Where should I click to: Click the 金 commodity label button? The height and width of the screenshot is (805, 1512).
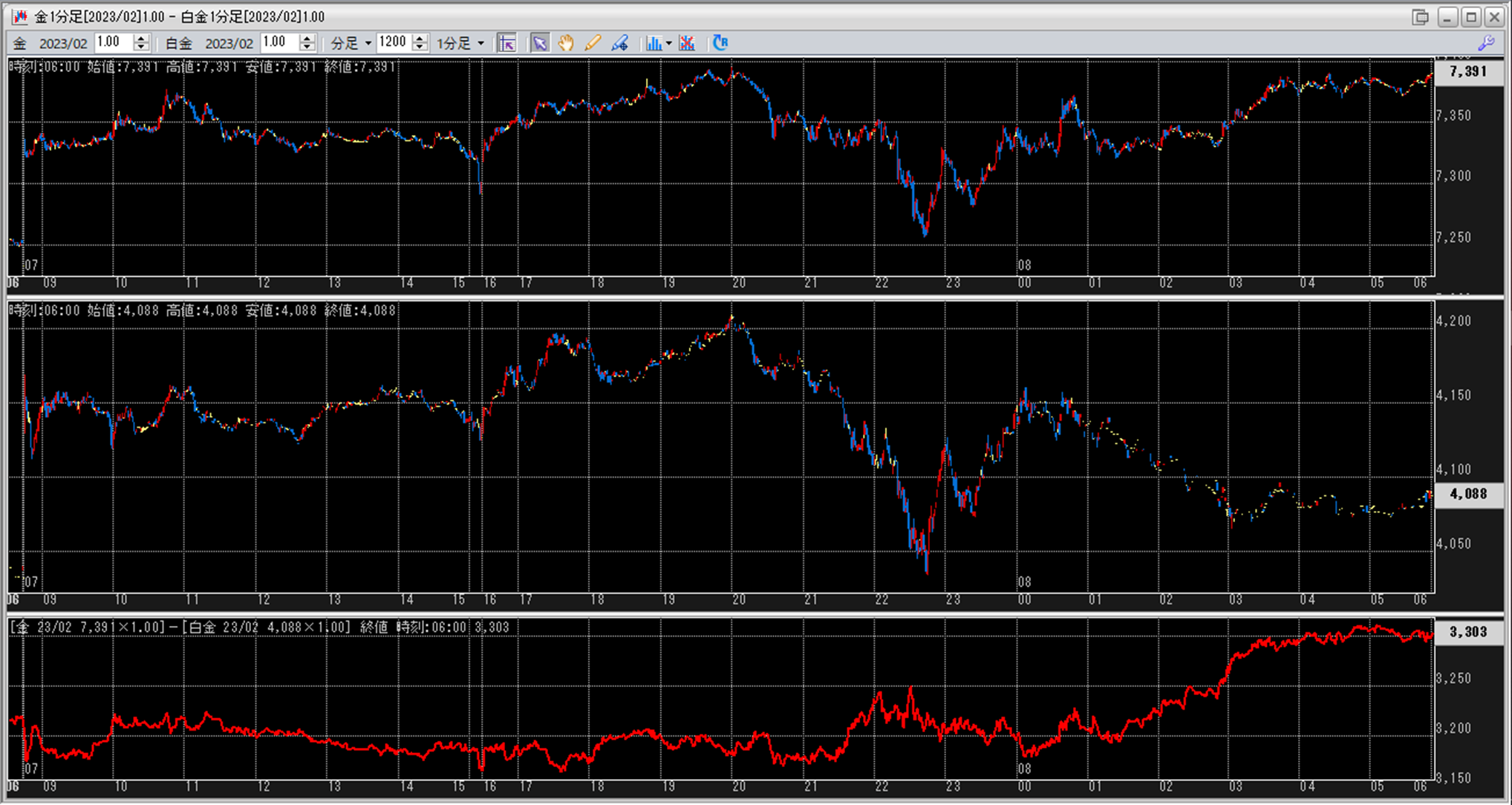point(21,43)
